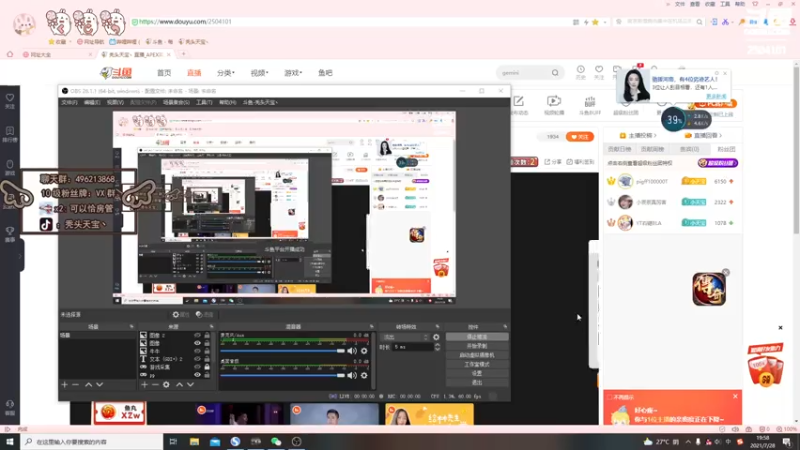Image resolution: width=800 pixels, height=450 pixels.
Task: Toggle lock on the pp source
Action: (207, 375)
